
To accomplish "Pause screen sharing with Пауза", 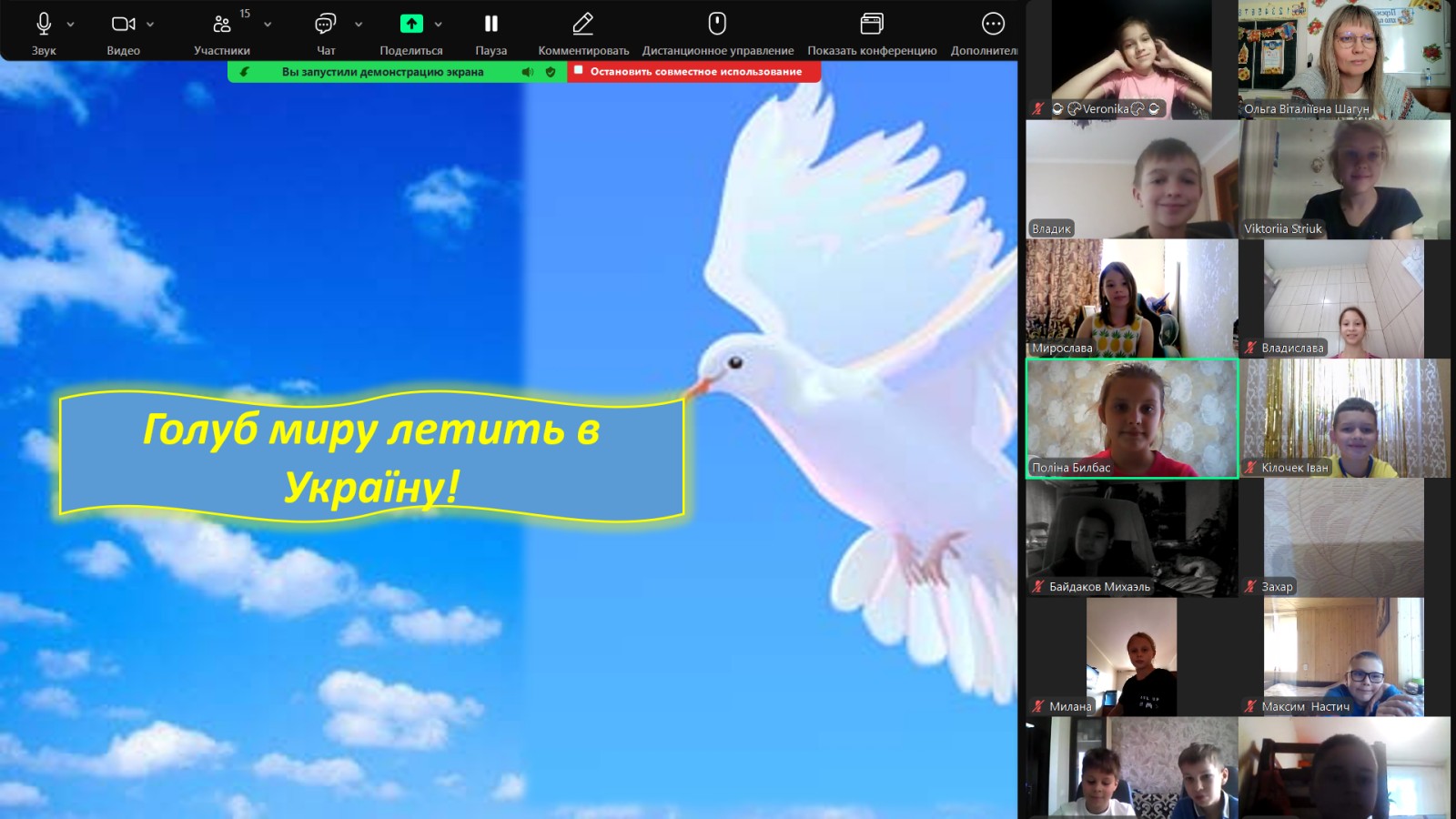I will tap(490, 25).
